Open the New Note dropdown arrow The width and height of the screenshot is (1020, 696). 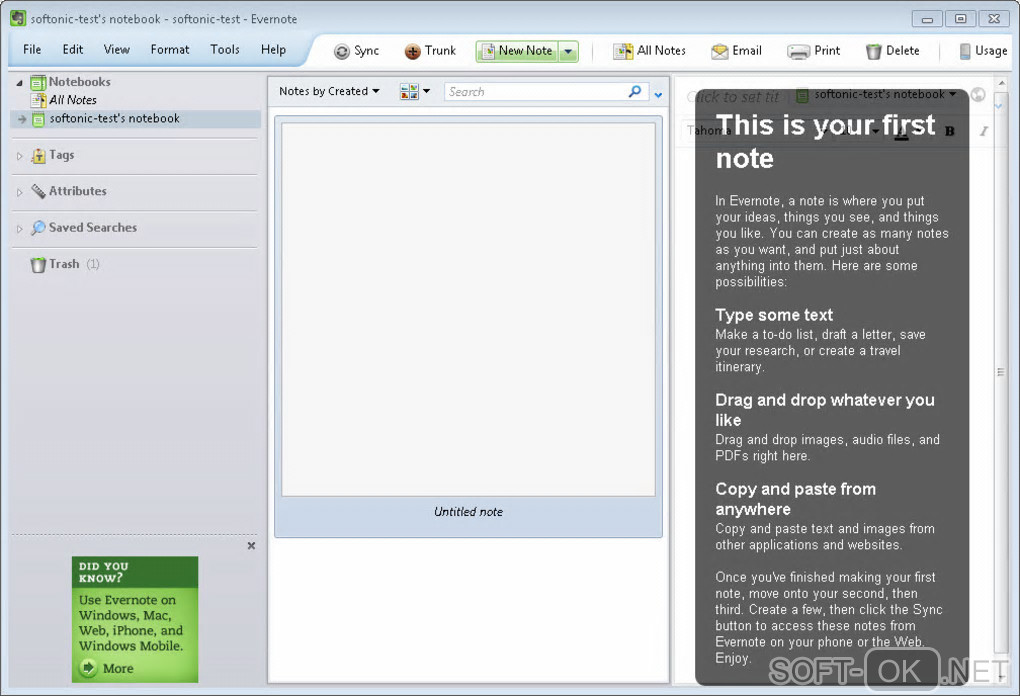click(x=569, y=51)
